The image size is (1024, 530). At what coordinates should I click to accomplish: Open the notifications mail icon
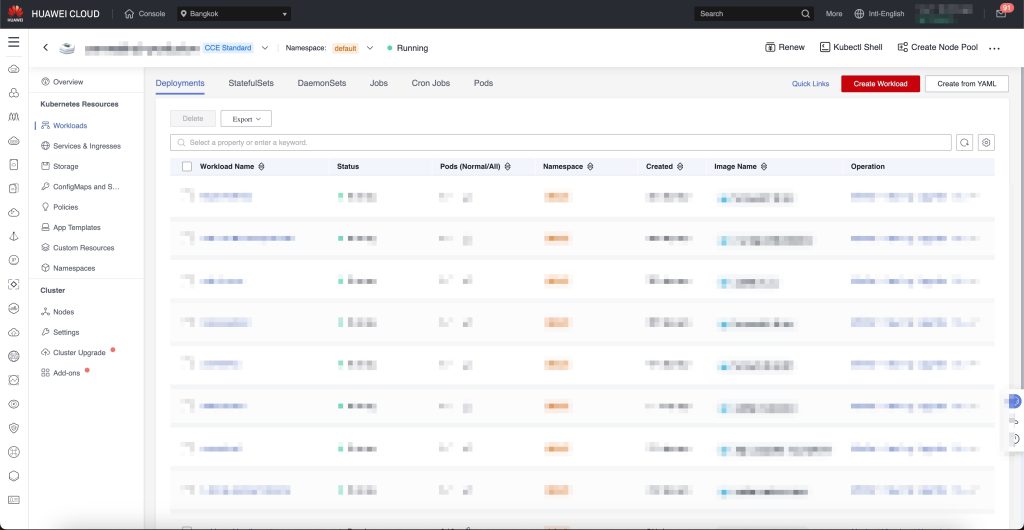pos(1000,14)
